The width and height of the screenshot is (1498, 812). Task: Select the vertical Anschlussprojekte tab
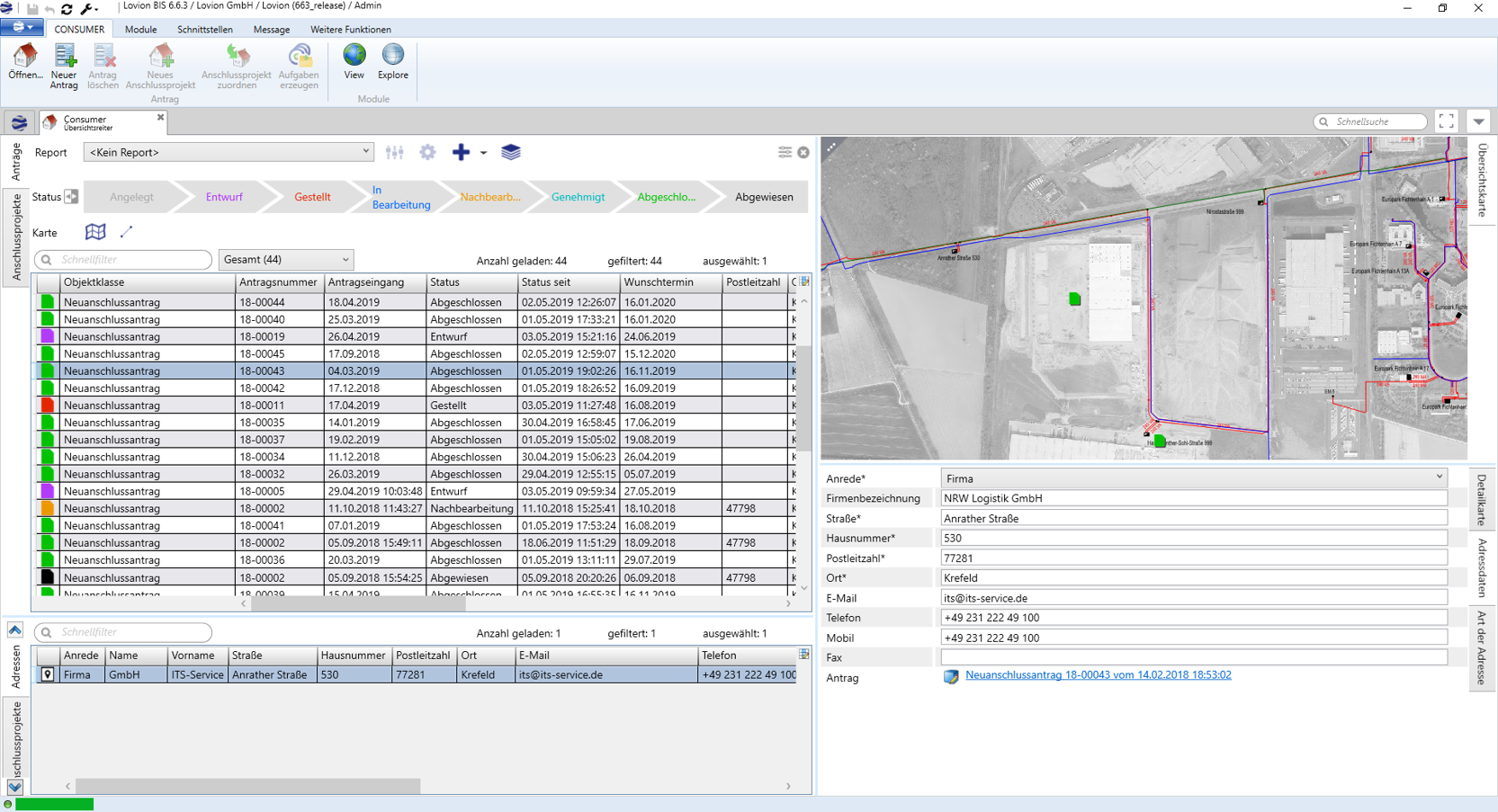click(x=16, y=236)
